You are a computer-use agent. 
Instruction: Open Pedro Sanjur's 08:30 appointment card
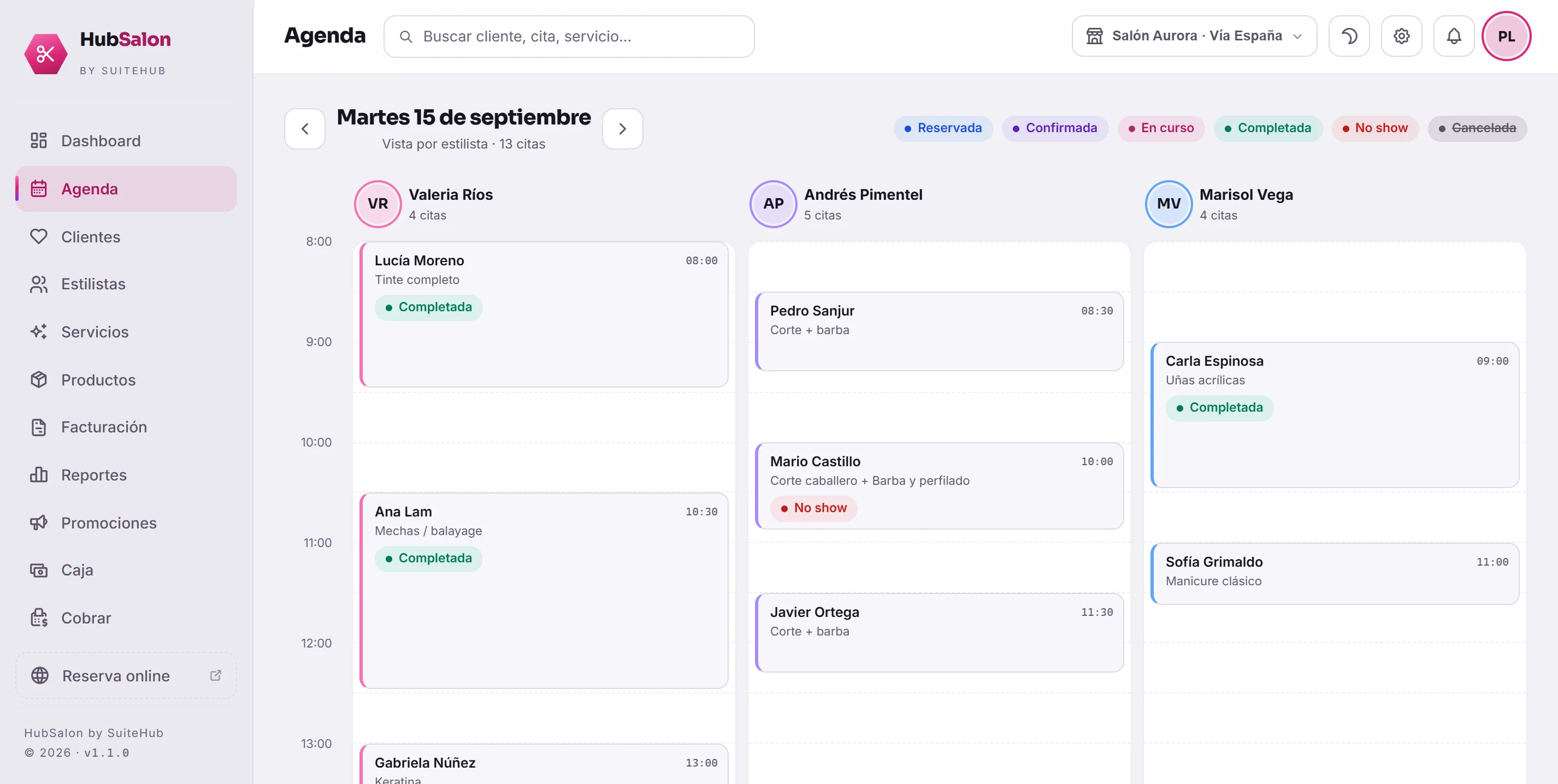tap(939, 331)
